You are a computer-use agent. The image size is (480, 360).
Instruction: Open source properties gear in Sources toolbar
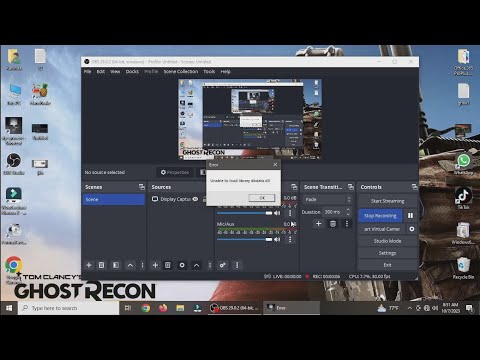(182, 265)
